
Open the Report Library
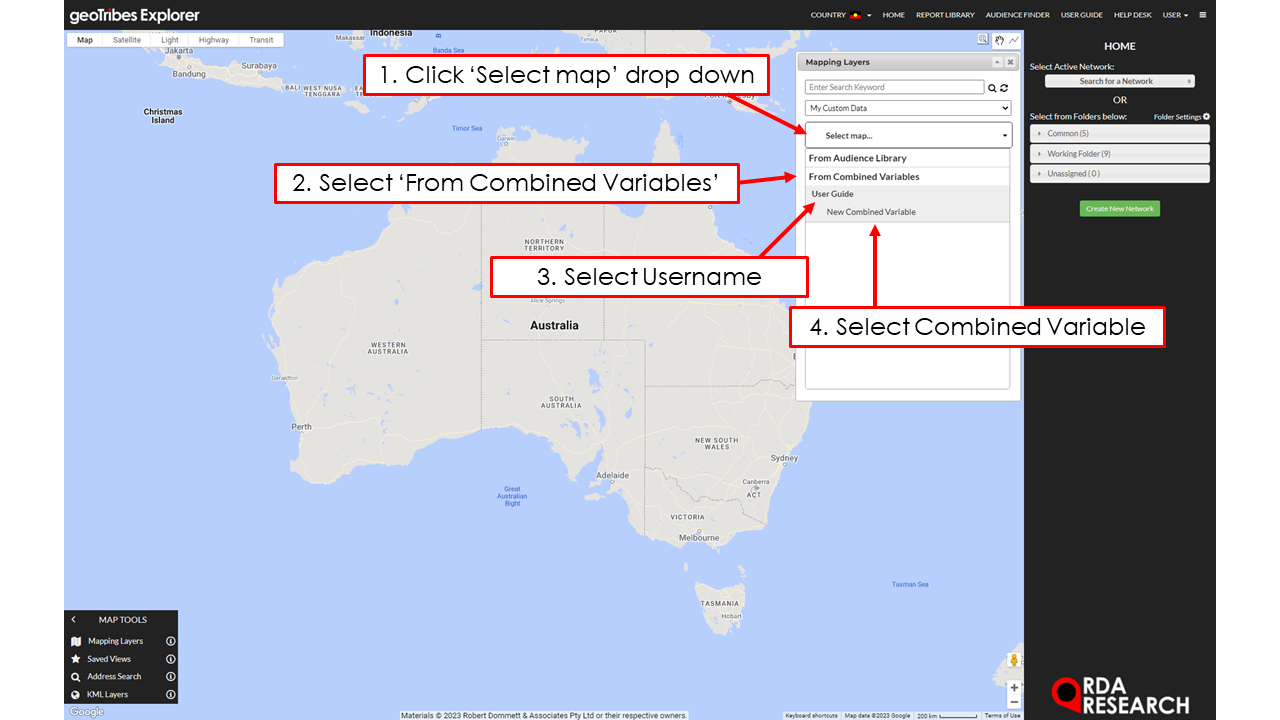coord(945,15)
